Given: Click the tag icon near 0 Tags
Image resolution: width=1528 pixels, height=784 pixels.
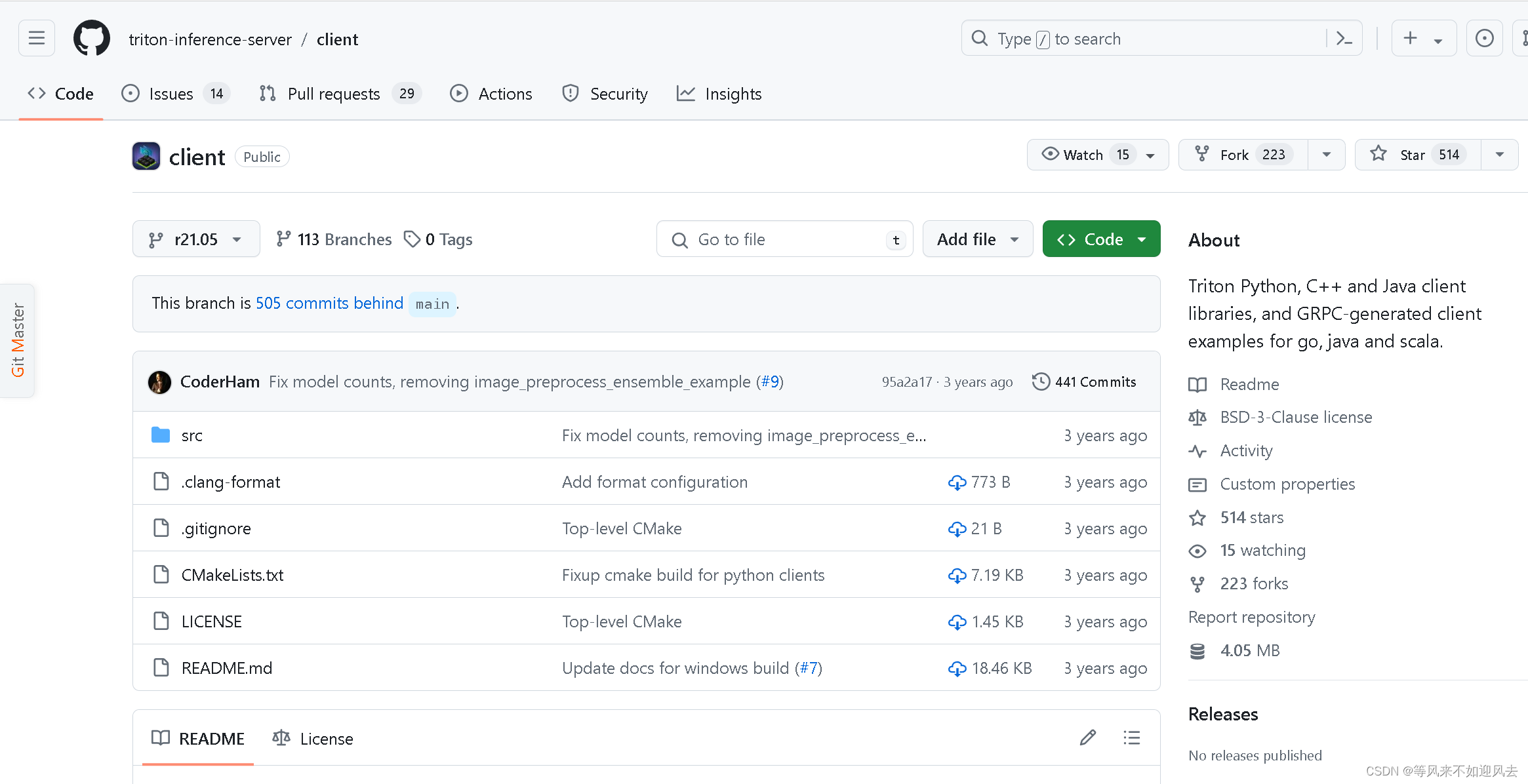Looking at the screenshot, I should (412, 239).
